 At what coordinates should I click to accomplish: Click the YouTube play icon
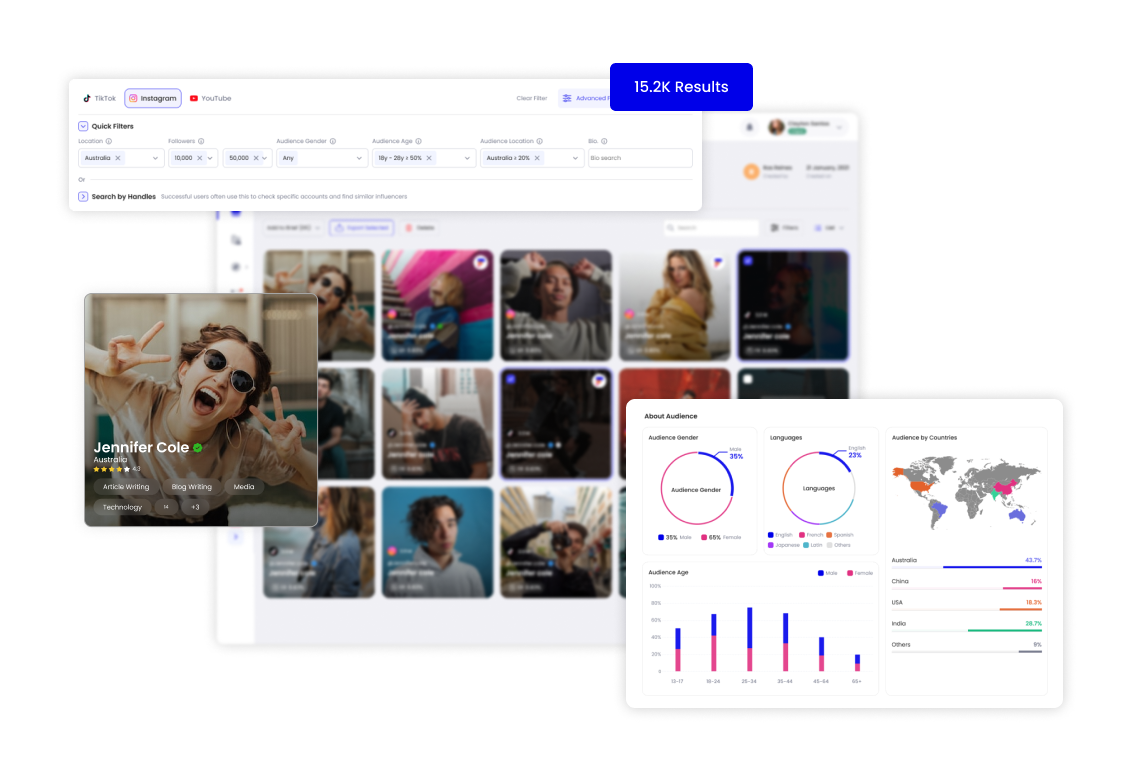193,98
